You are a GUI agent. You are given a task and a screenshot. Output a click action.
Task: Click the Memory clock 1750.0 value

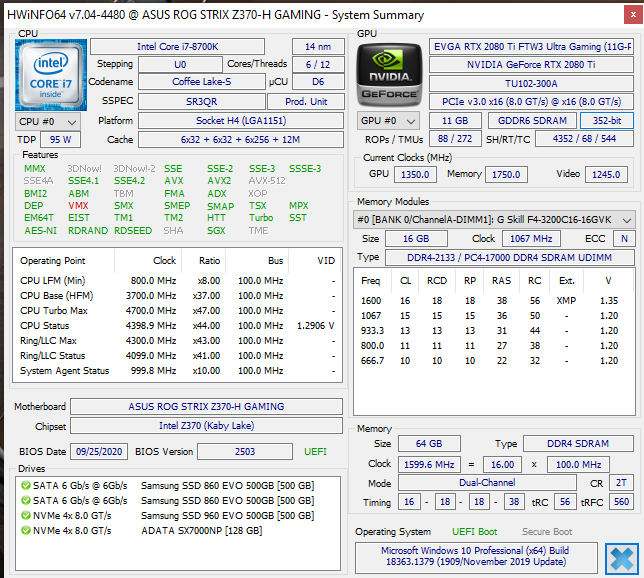click(x=506, y=175)
